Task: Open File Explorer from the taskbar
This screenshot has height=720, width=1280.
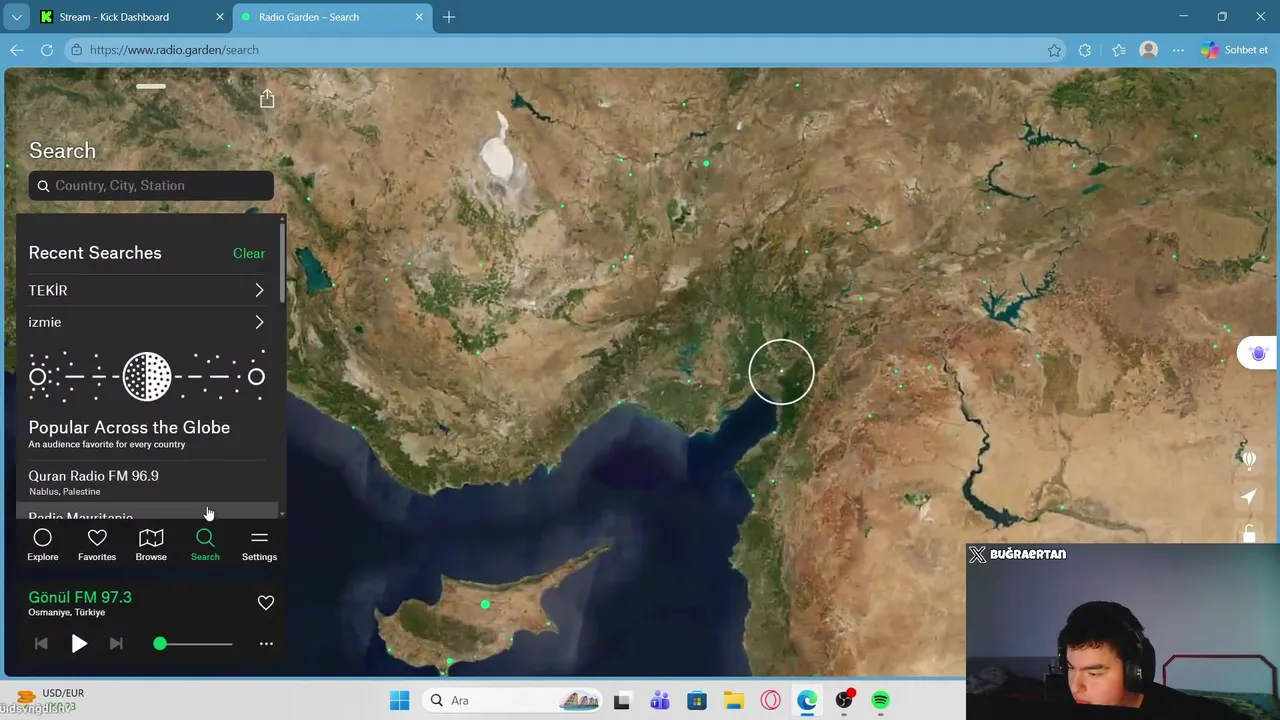Action: click(734, 700)
